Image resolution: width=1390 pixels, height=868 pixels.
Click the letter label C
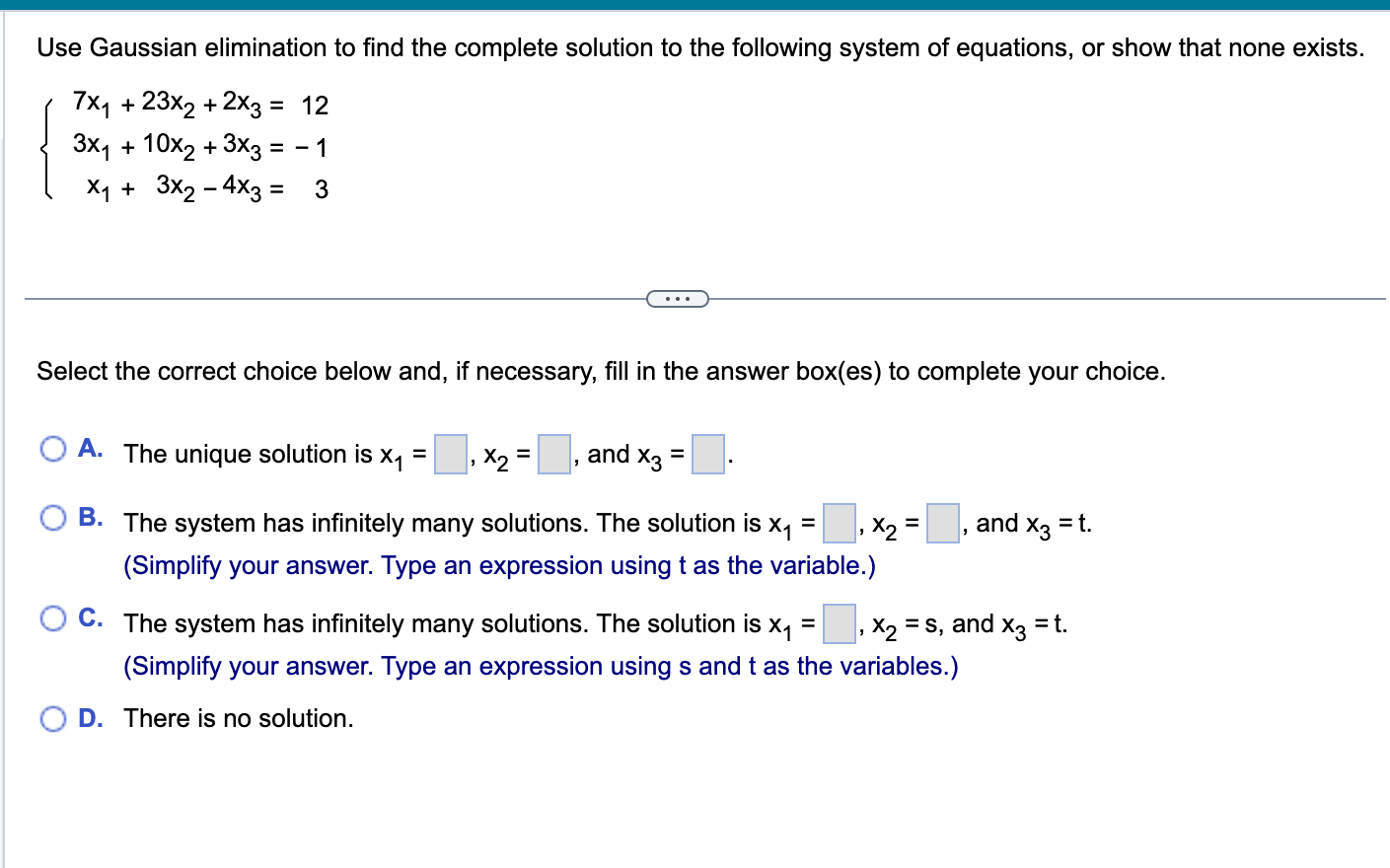pos(91,617)
